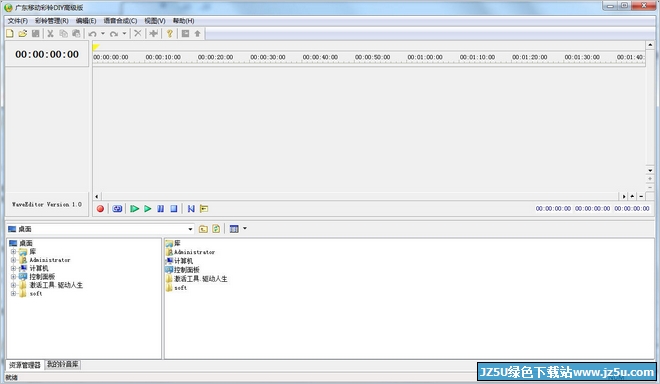Click the trim/crop toolbar icon
This screenshot has width=660, height=384.
154,34
